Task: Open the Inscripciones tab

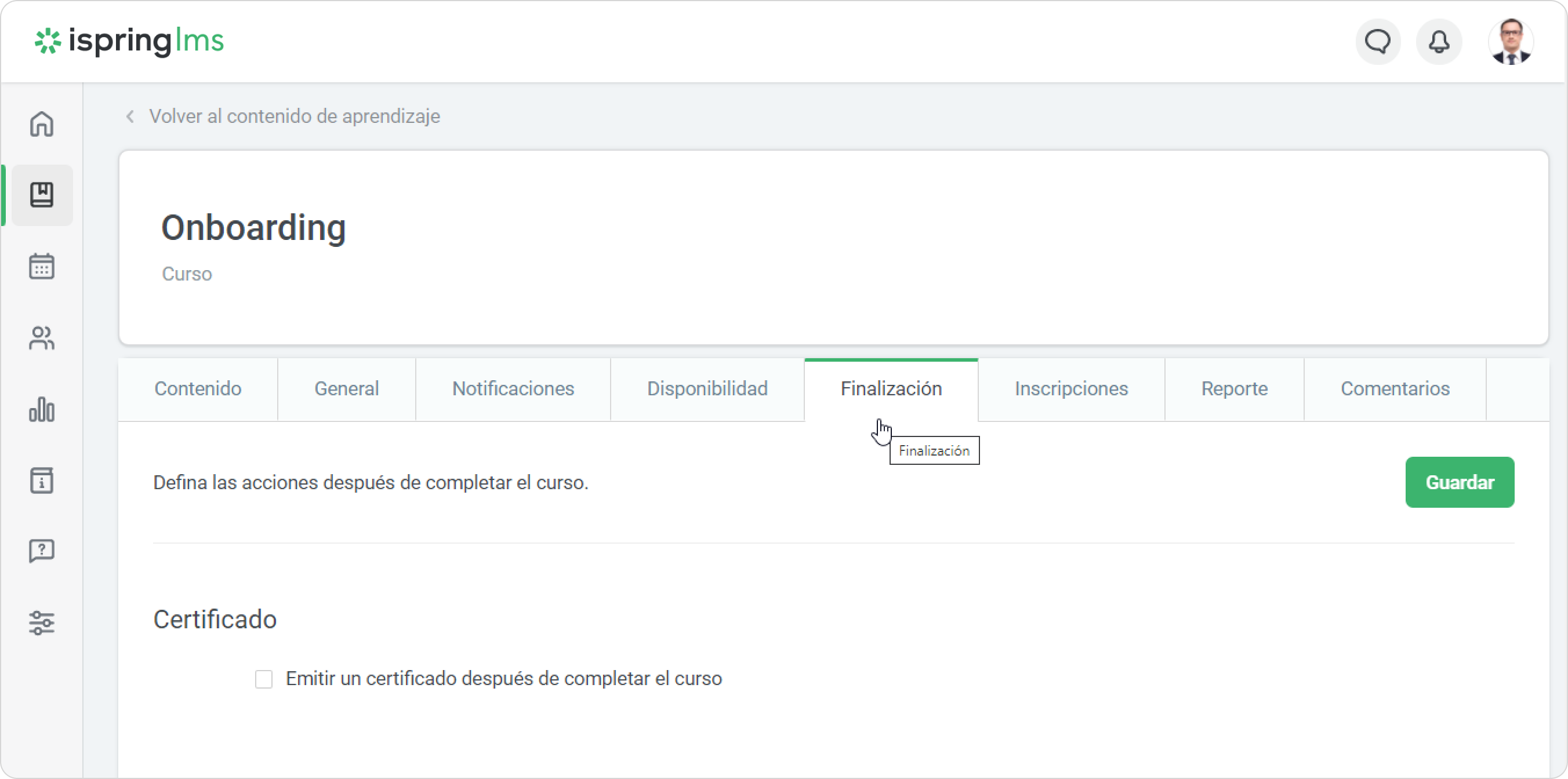Action: click(1070, 389)
